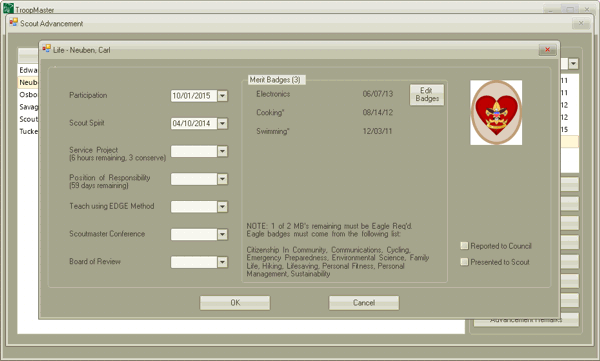Click the empty Scoutmaster Conference date field

click(194, 234)
